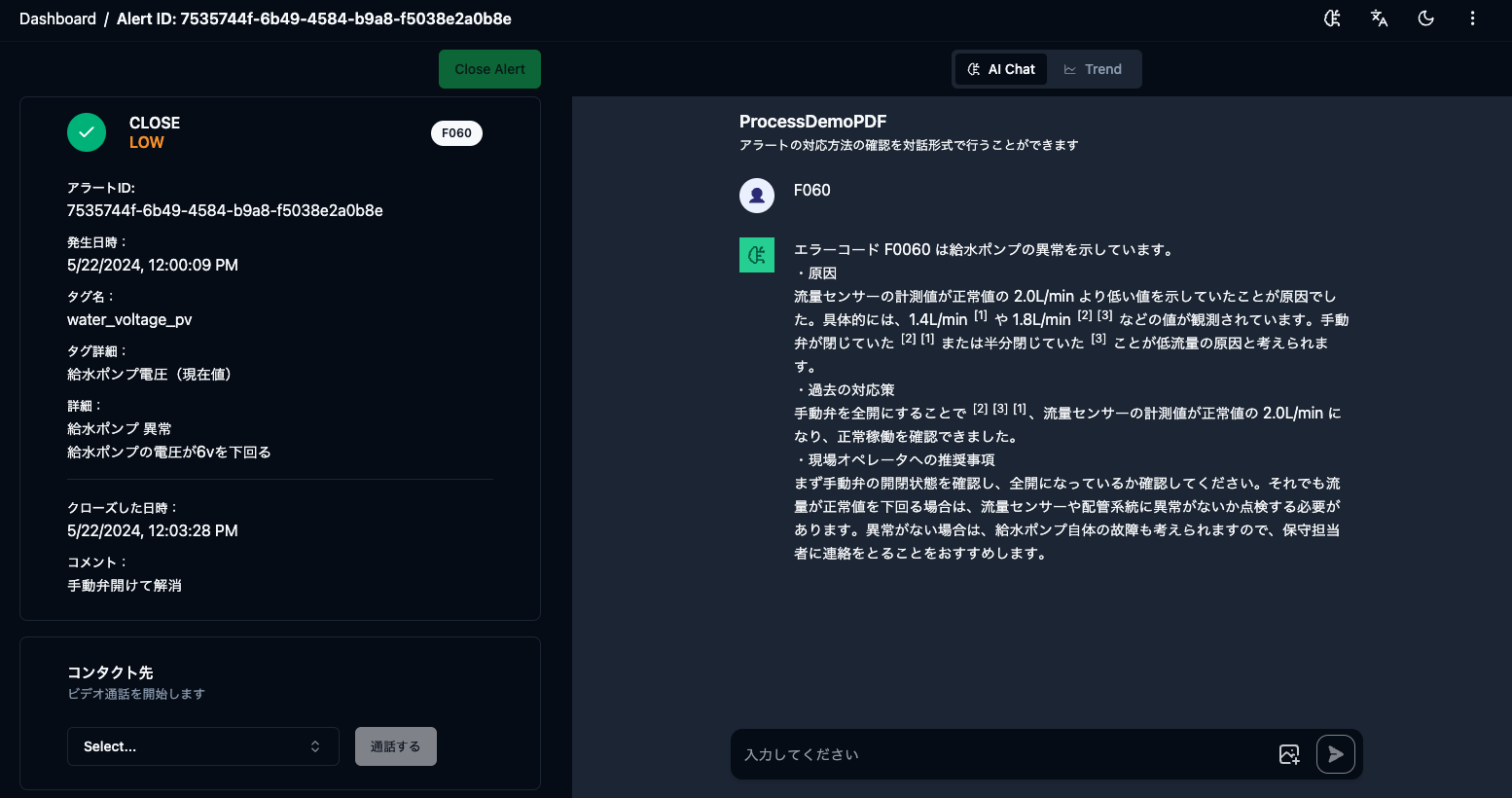Click the ビデオ通話を開始します subtitle
Viewport: 1512px width, 798px height.
136,694
